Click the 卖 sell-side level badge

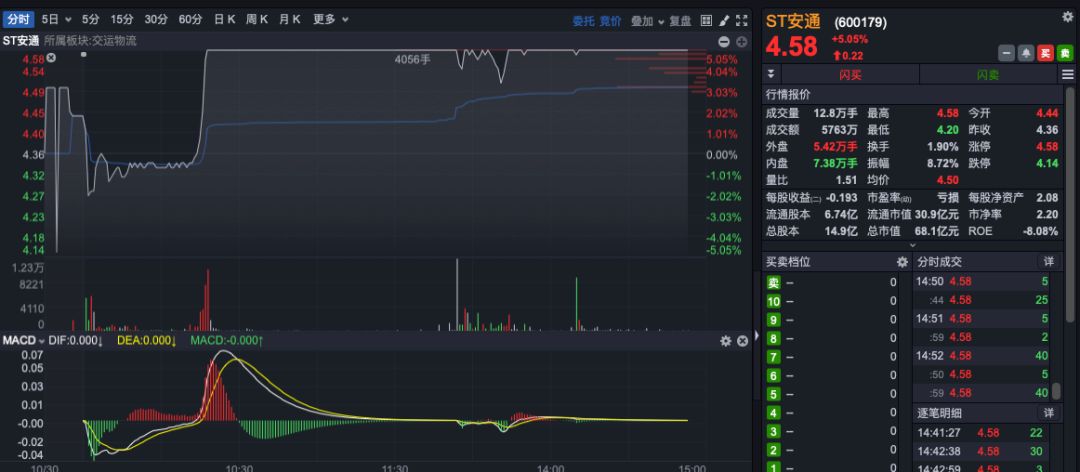(773, 283)
